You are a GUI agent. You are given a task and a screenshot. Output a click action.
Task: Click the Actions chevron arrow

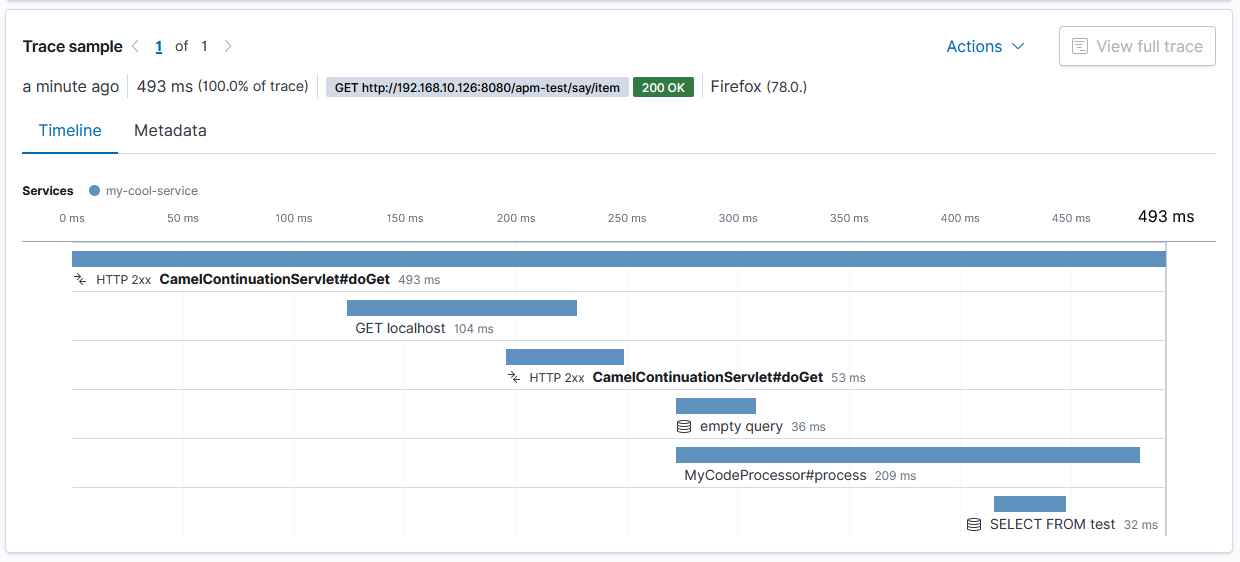[x=1018, y=46]
